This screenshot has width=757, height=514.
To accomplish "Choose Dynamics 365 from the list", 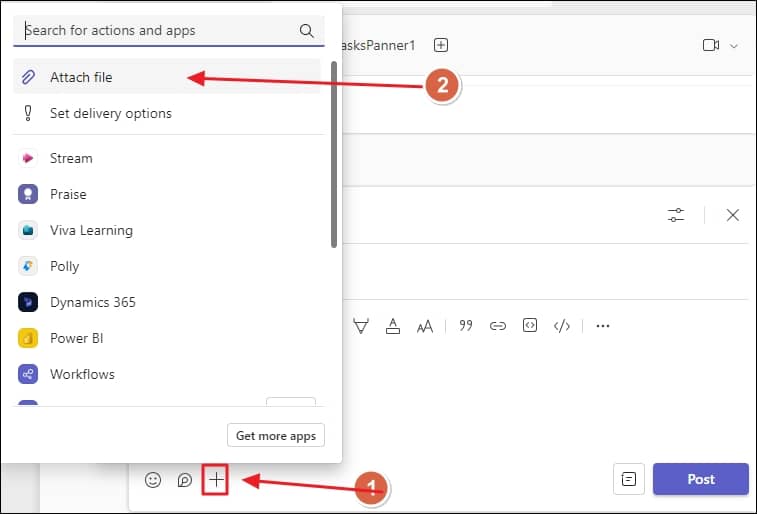I will click(167, 302).
